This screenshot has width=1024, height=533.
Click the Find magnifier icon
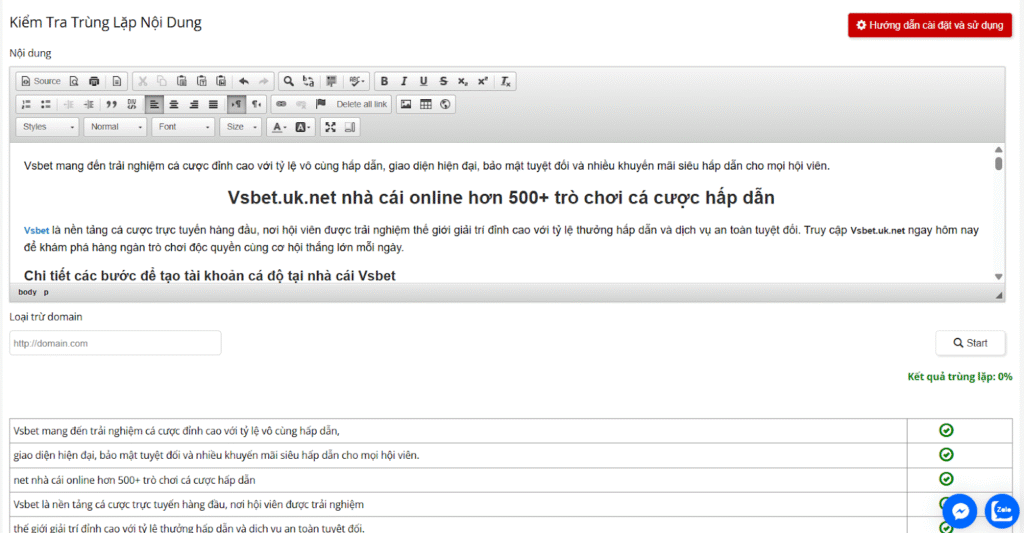pyautogui.click(x=288, y=81)
